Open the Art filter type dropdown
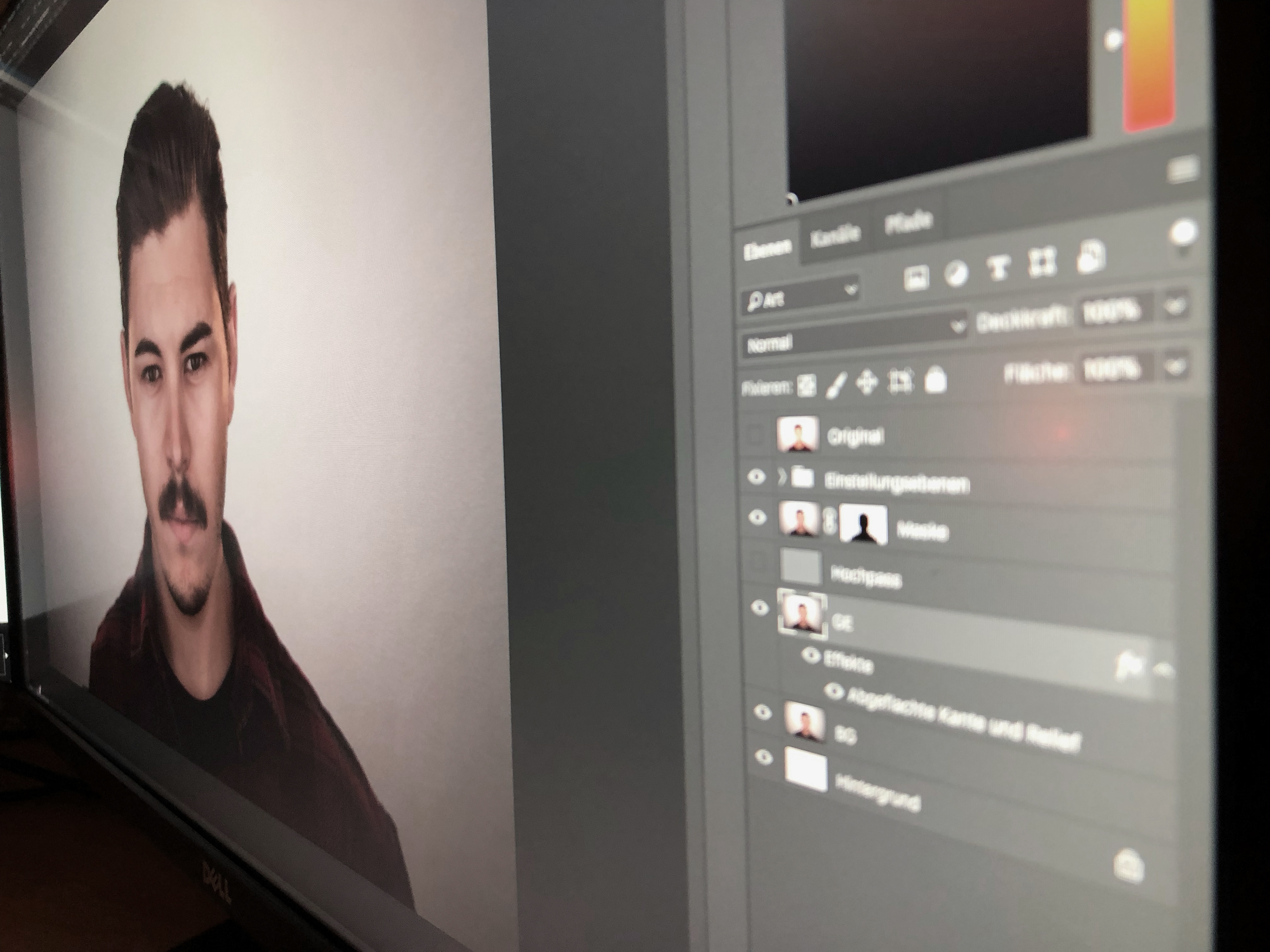This screenshot has width=1270, height=952. point(801,296)
